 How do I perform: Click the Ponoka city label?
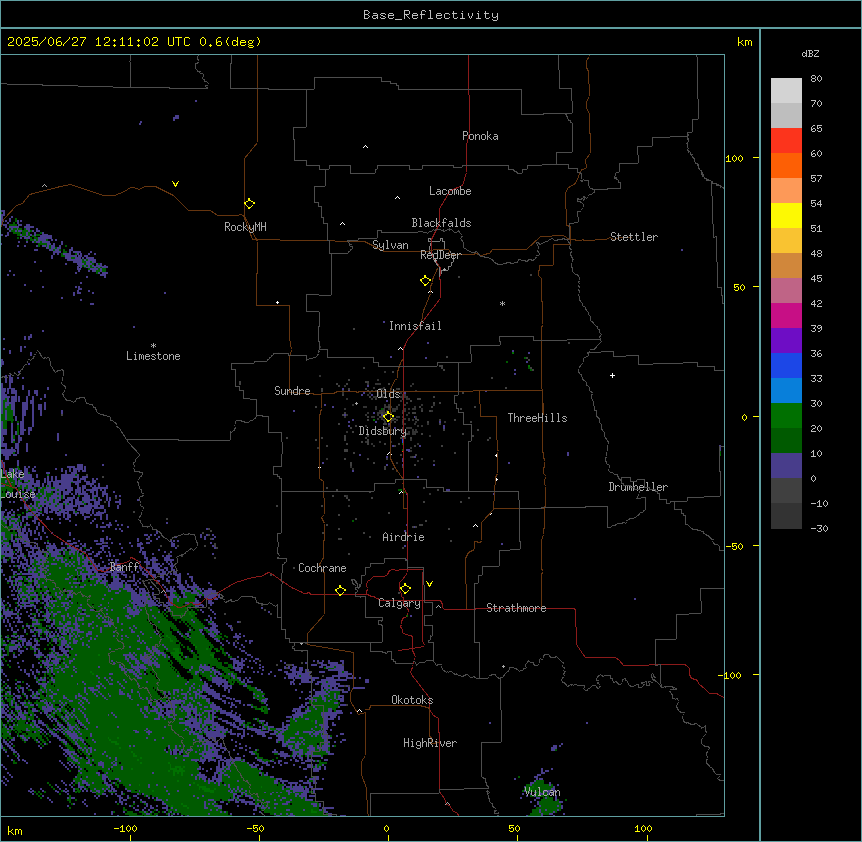[480, 136]
